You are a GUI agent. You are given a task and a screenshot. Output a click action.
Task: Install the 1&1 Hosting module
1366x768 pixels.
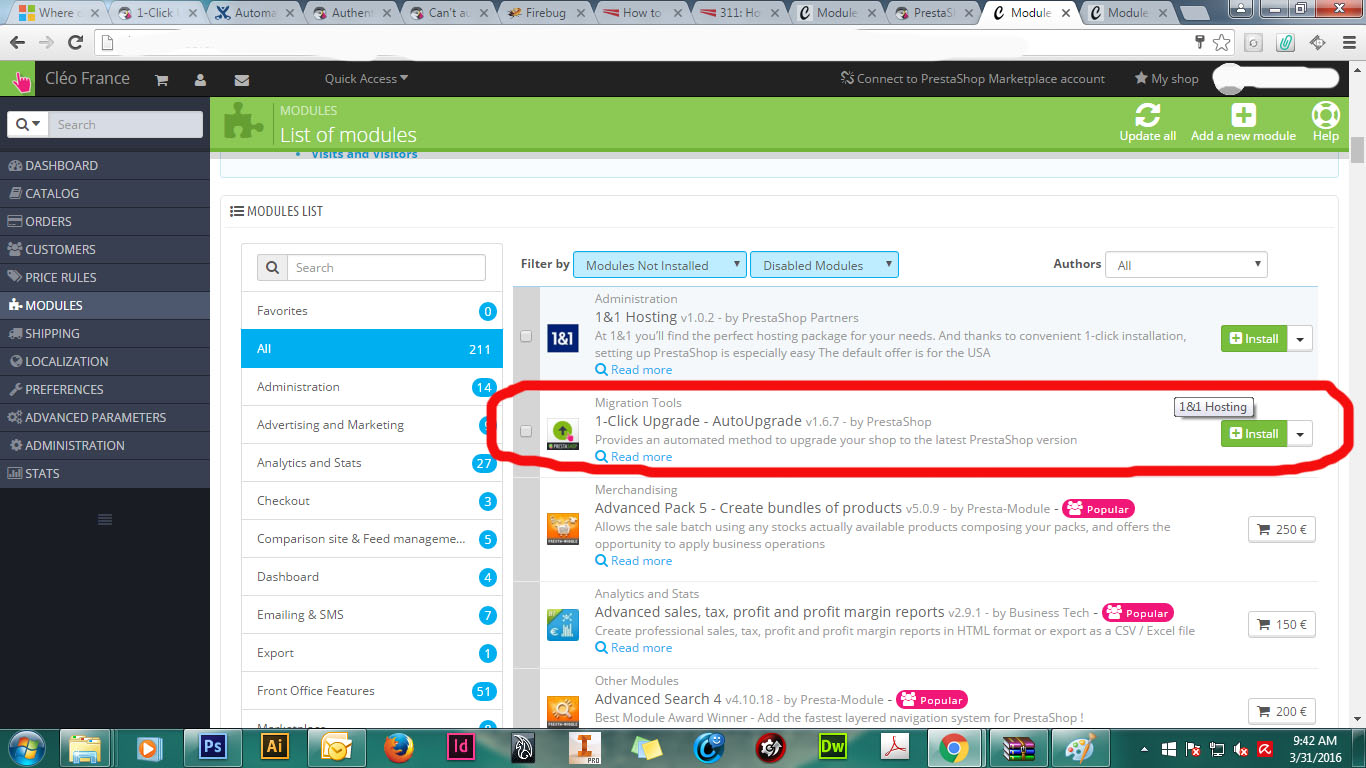click(x=1254, y=339)
